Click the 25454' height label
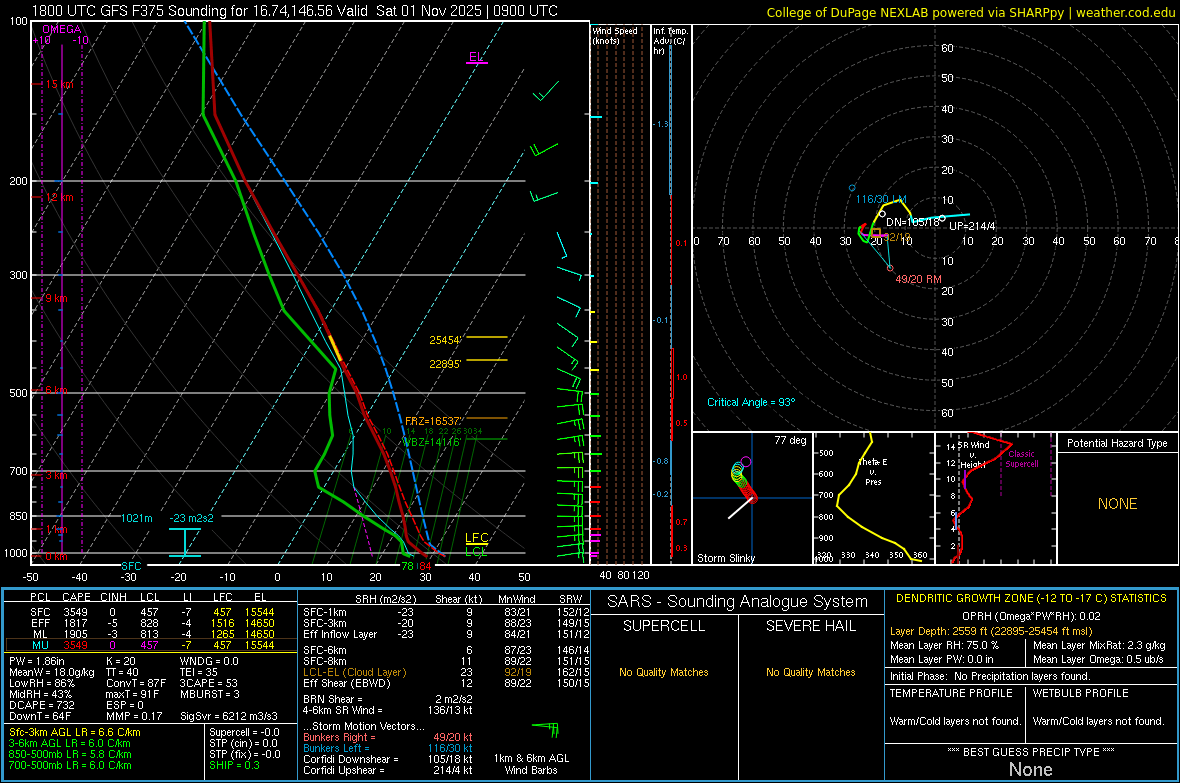The height and width of the screenshot is (783, 1180). [445, 340]
